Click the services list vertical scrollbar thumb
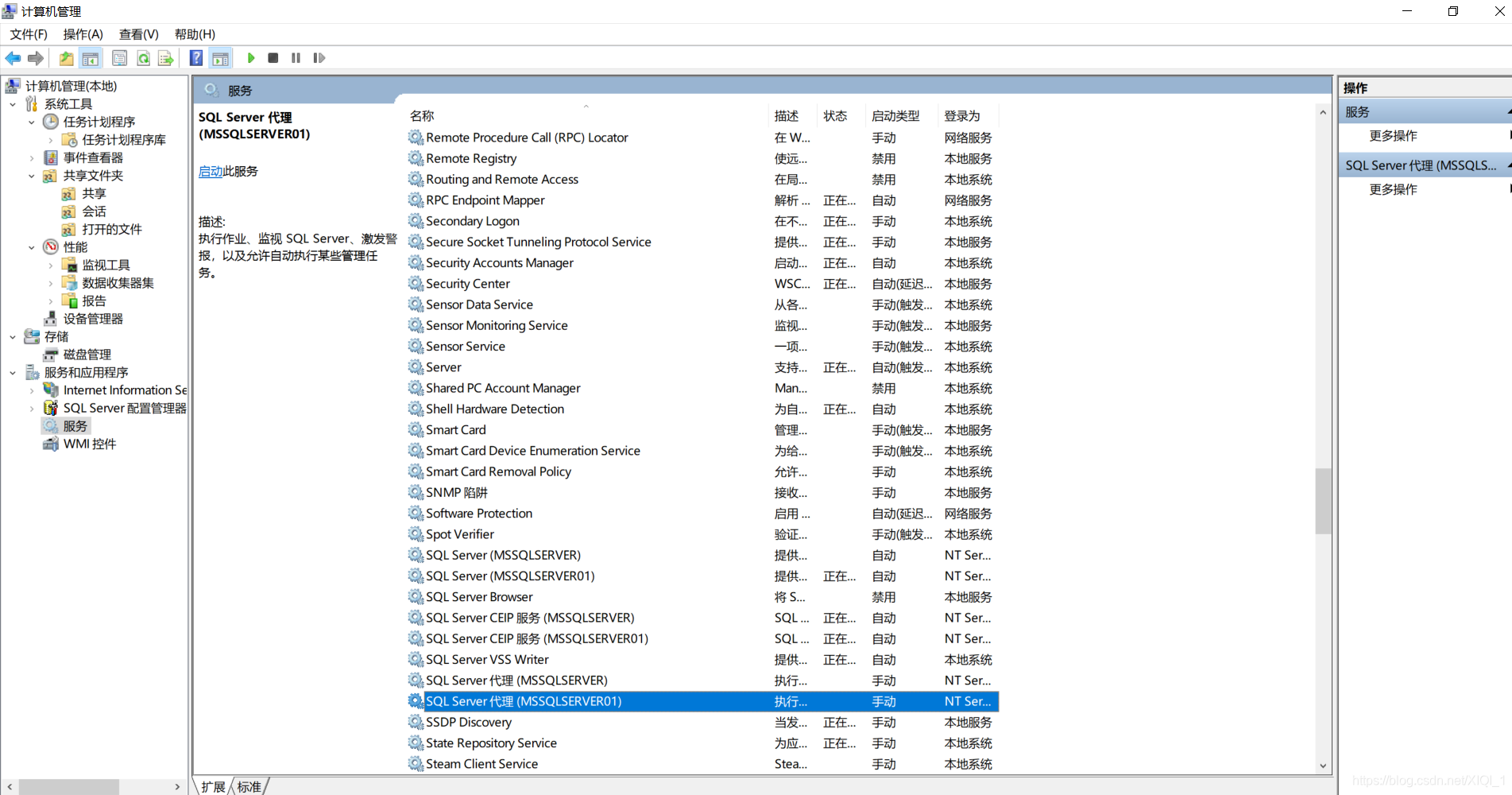The height and width of the screenshot is (795, 1512). pos(1323,502)
